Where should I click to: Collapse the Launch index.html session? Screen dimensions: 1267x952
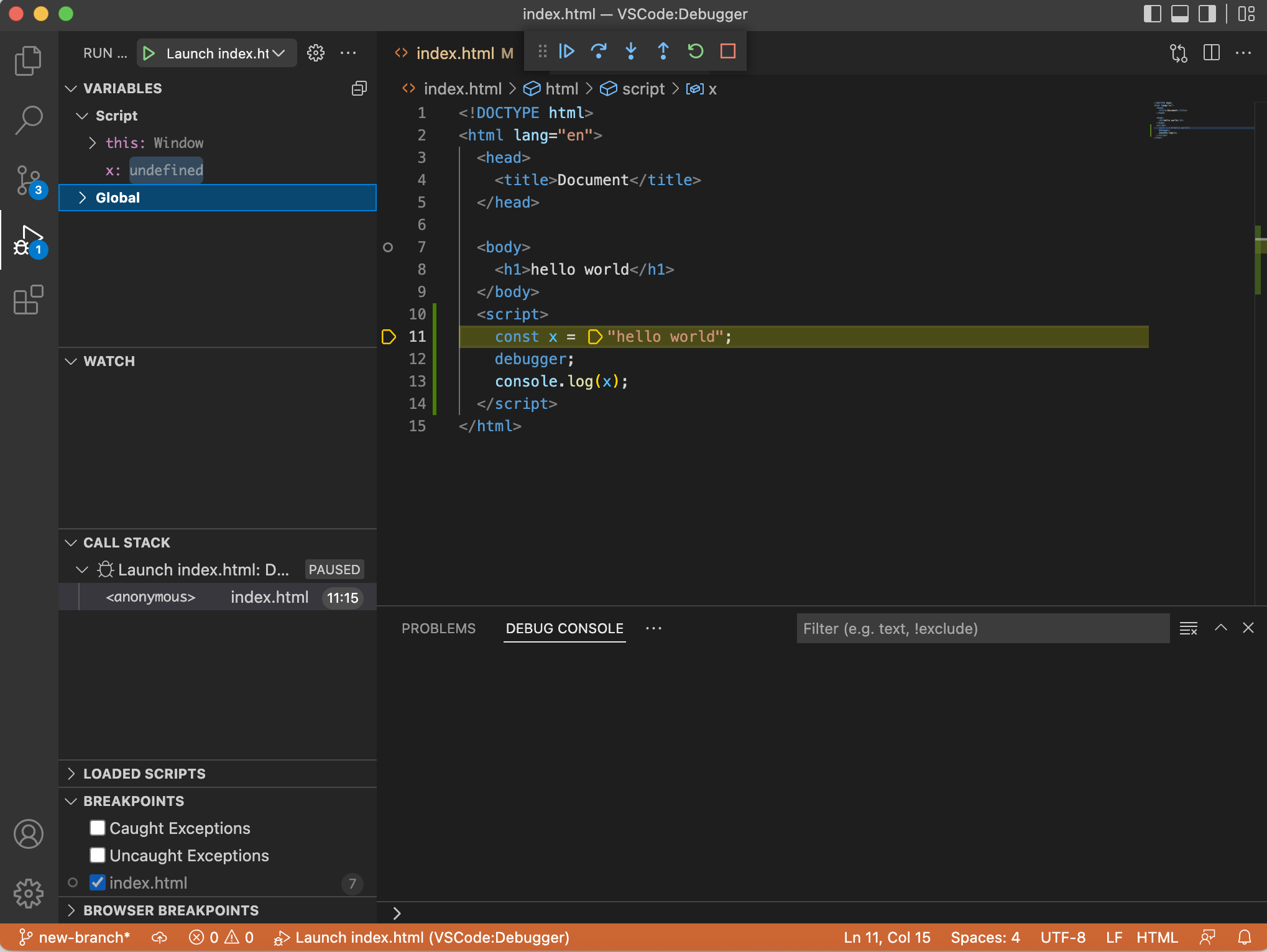click(81, 569)
